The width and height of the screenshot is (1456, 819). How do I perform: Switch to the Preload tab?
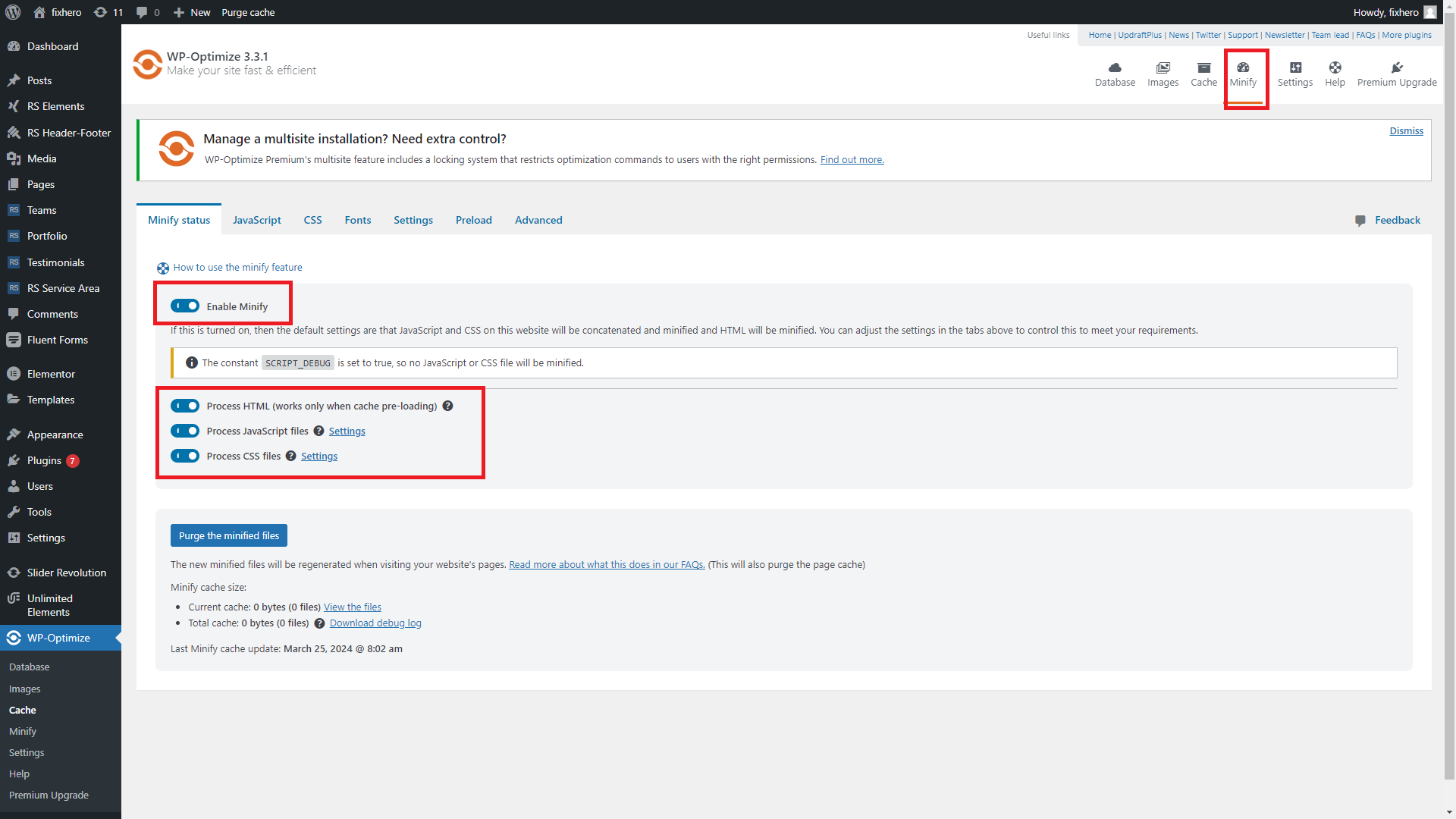[x=473, y=220]
